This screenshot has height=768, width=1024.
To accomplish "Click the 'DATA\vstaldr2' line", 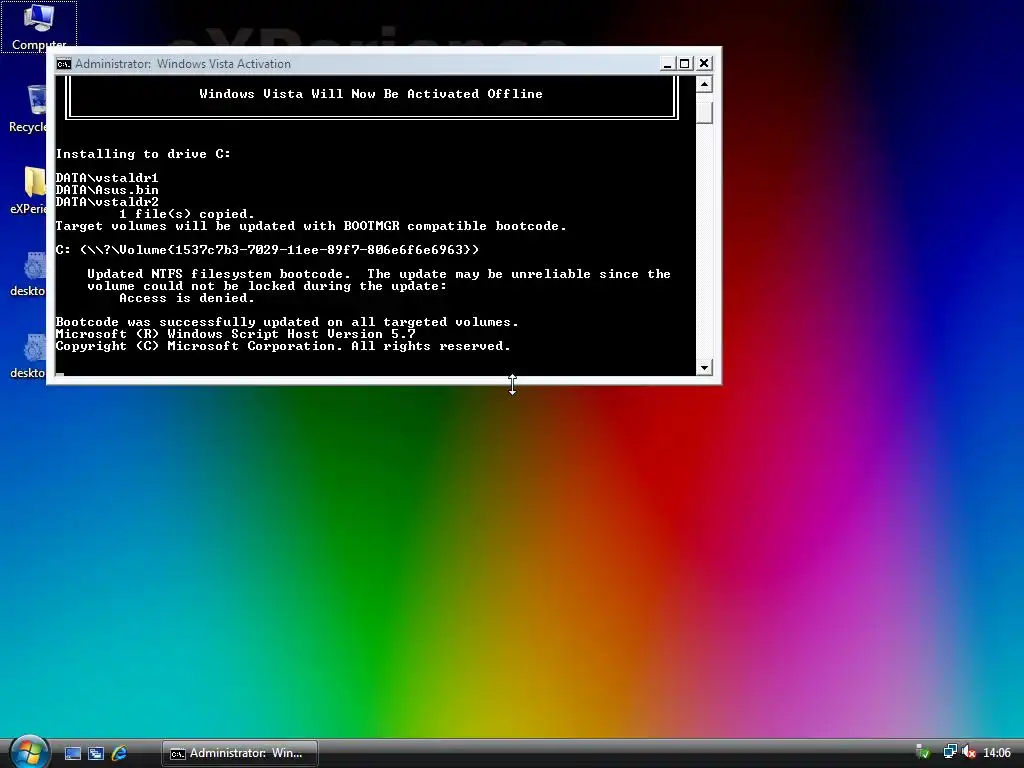I will click(107, 202).
